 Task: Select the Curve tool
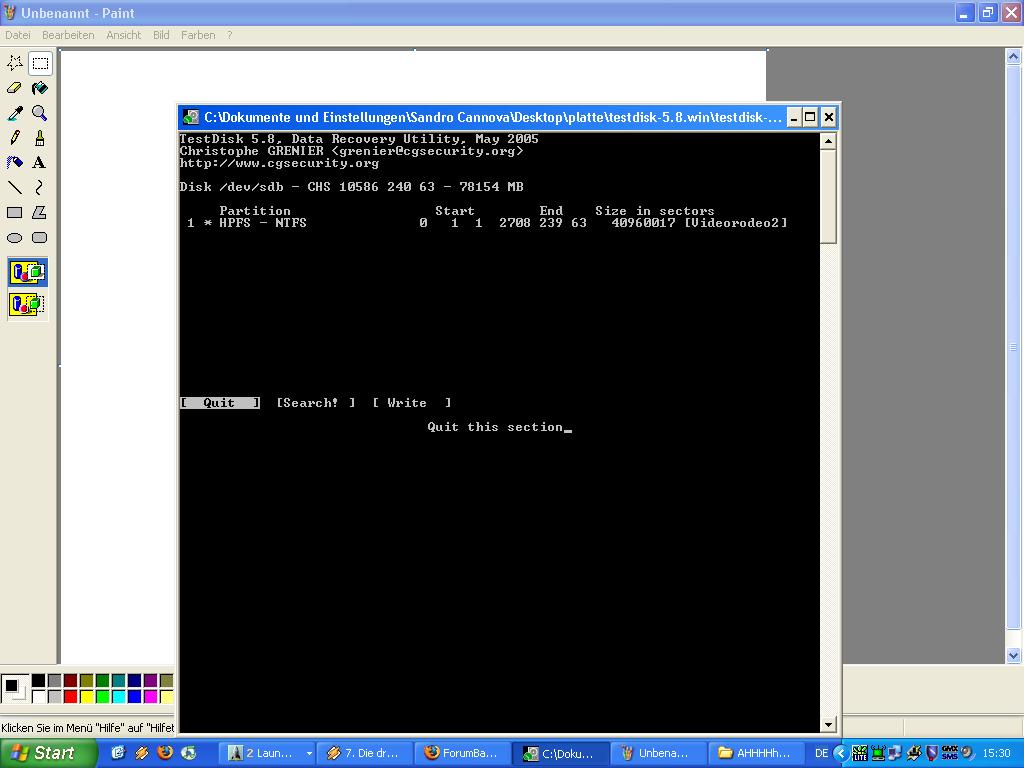40,187
